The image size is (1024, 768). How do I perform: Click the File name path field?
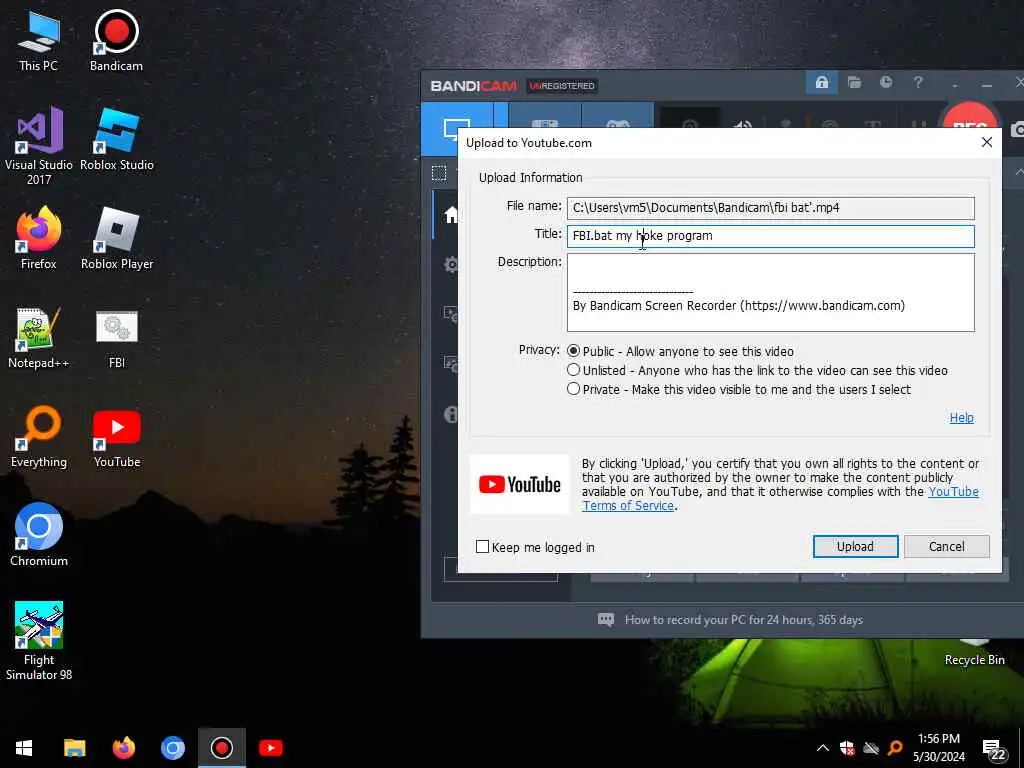771,208
